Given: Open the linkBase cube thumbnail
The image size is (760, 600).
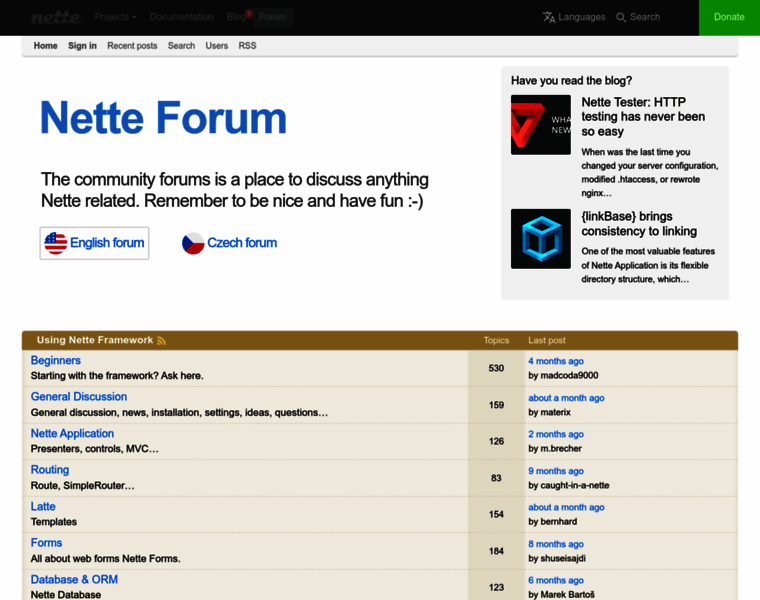Looking at the screenshot, I should 540,239.
